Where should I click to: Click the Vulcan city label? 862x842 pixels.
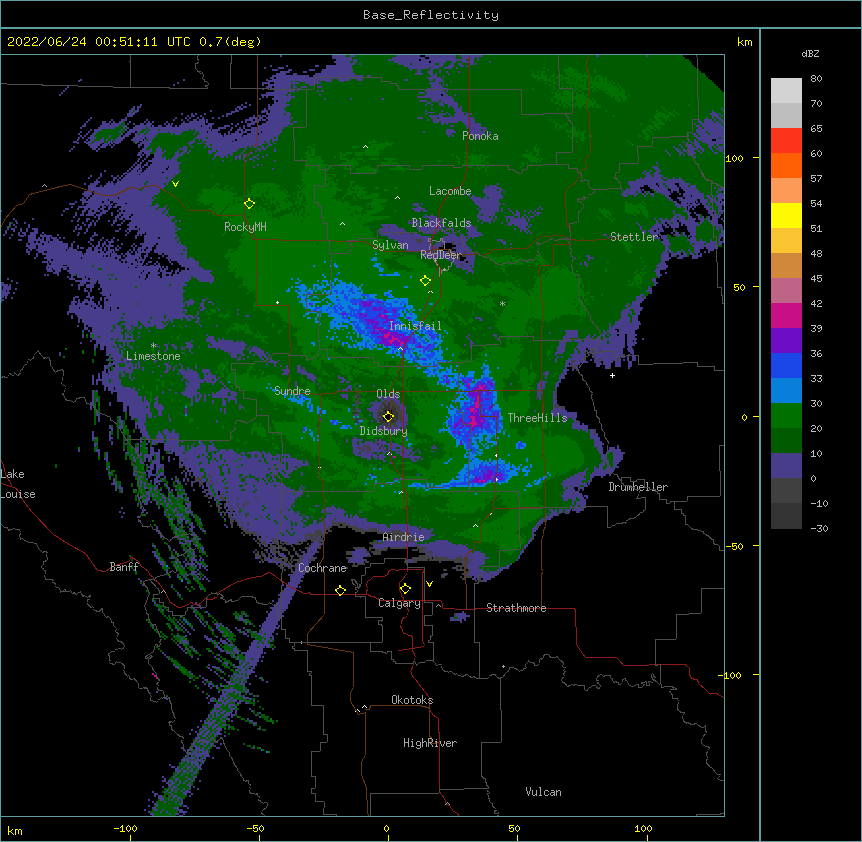tap(543, 792)
